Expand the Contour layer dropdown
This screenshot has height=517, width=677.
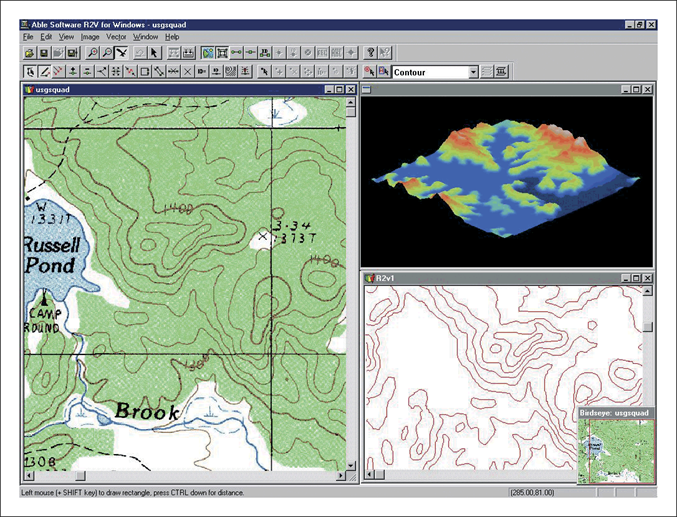click(x=473, y=72)
